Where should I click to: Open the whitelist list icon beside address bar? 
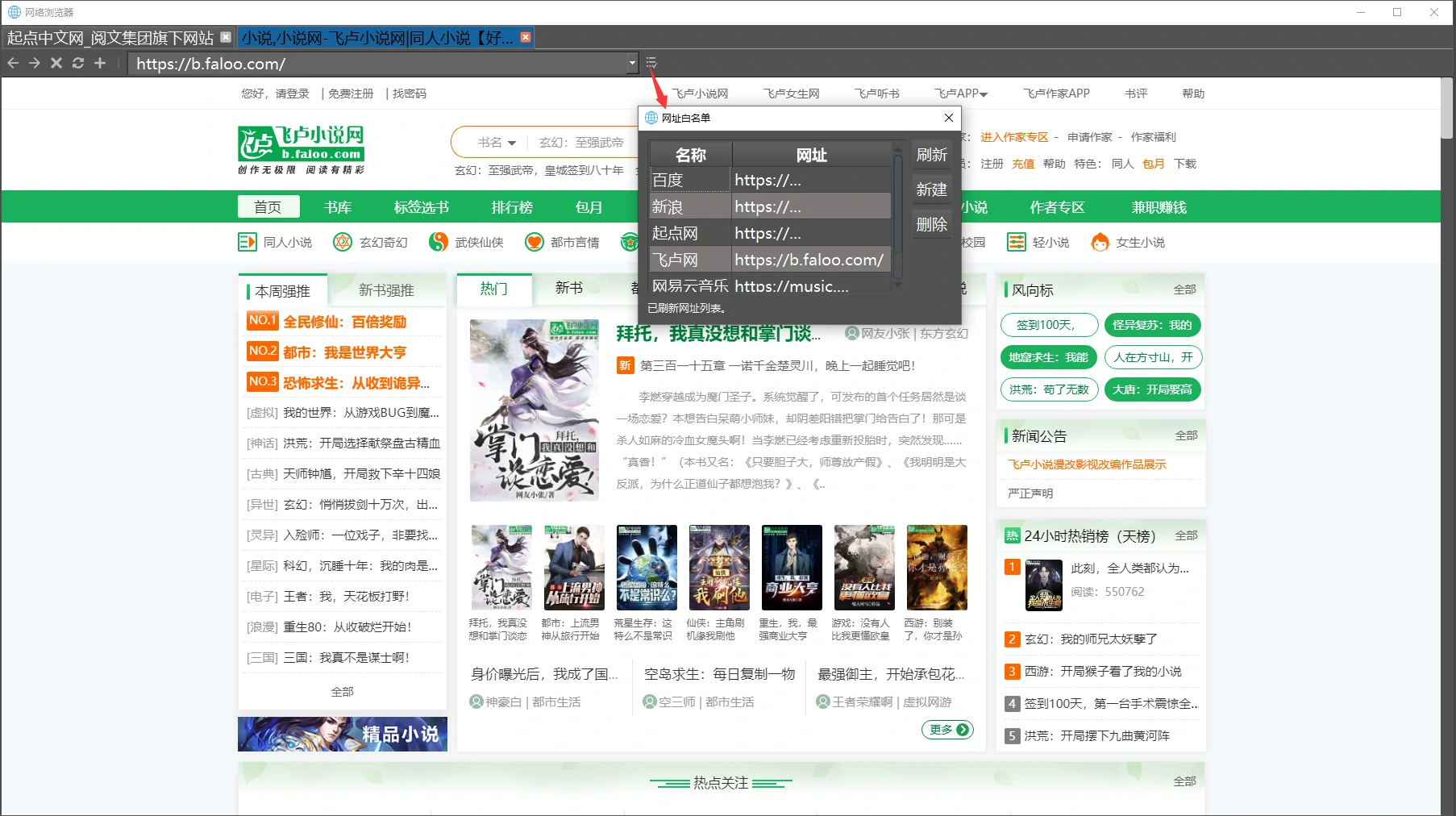(x=651, y=63)
